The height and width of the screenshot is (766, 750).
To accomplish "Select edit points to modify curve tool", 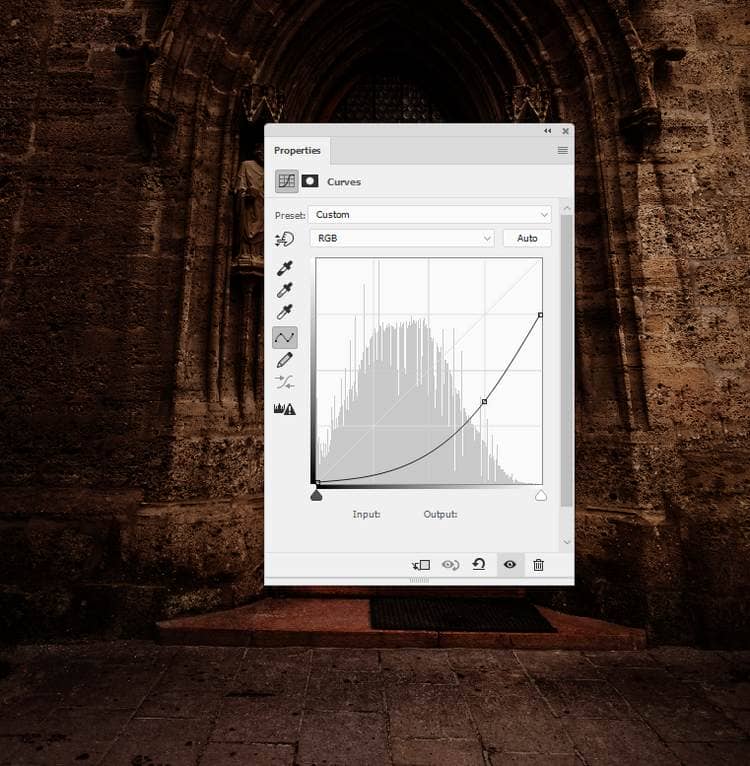I will tap(285, 337).
